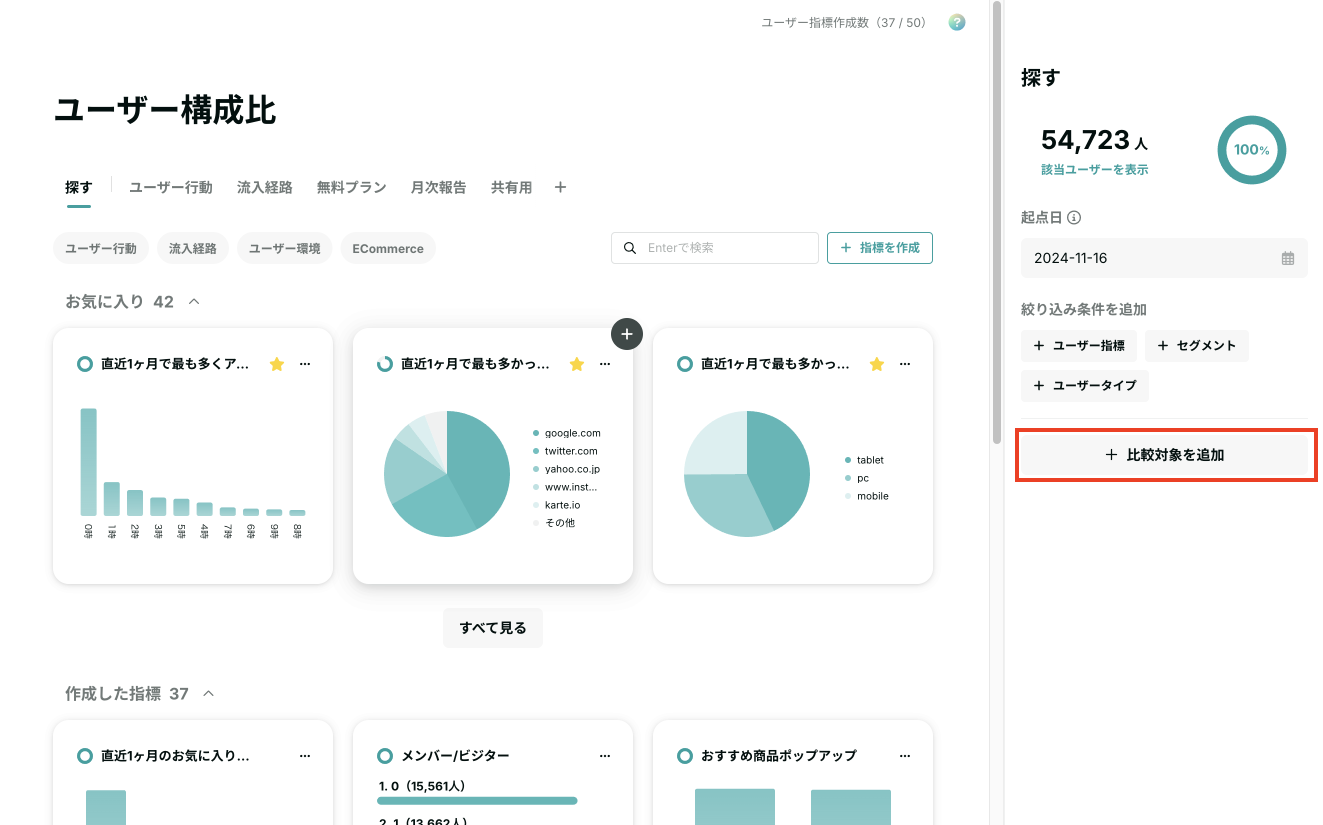
Task: Open the help question mark icon
Action: pyautogui.click(x=957, y=22)
